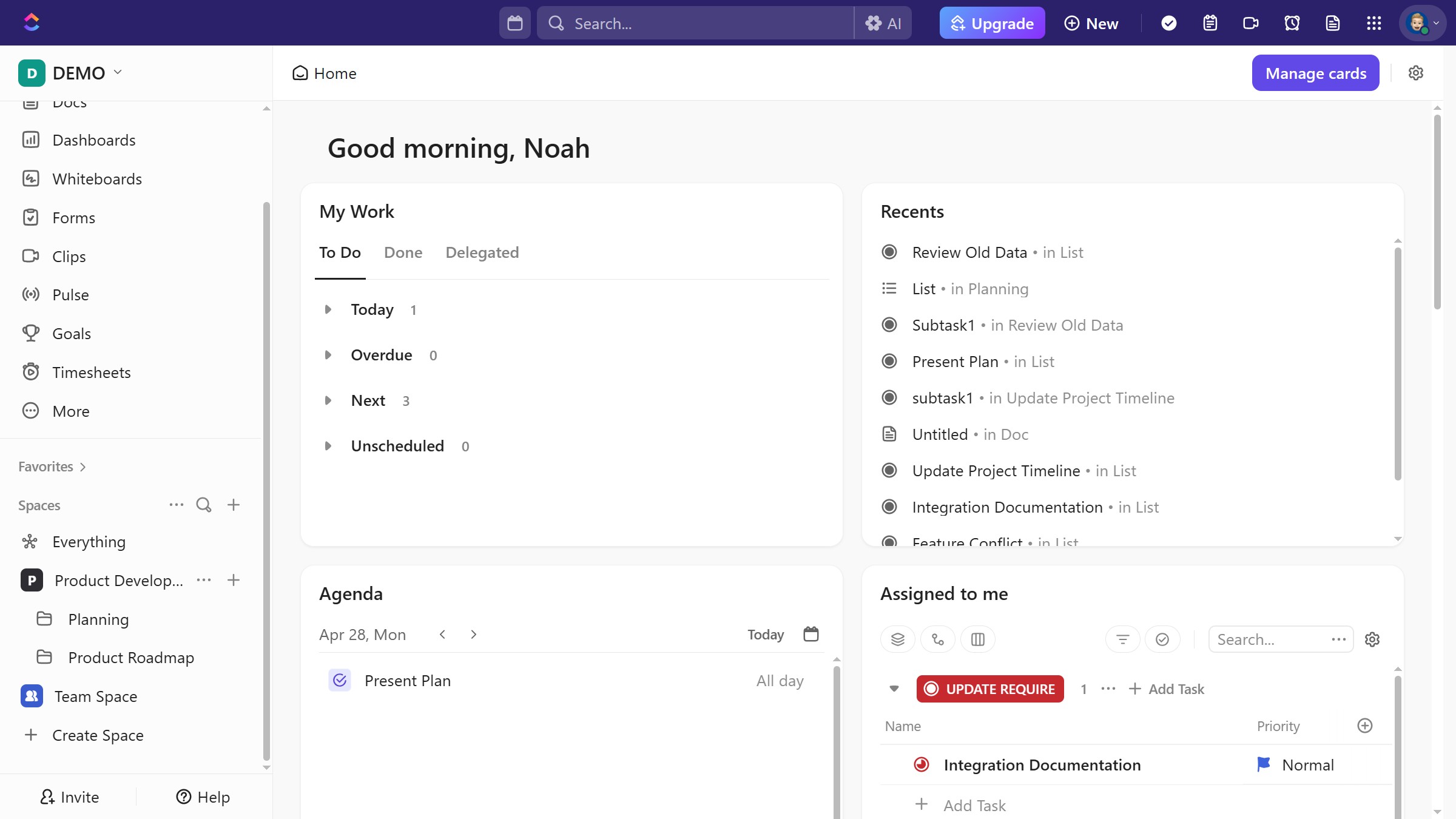Expand the Today group in My Work
1456x819 pixels.
(329, 309)
